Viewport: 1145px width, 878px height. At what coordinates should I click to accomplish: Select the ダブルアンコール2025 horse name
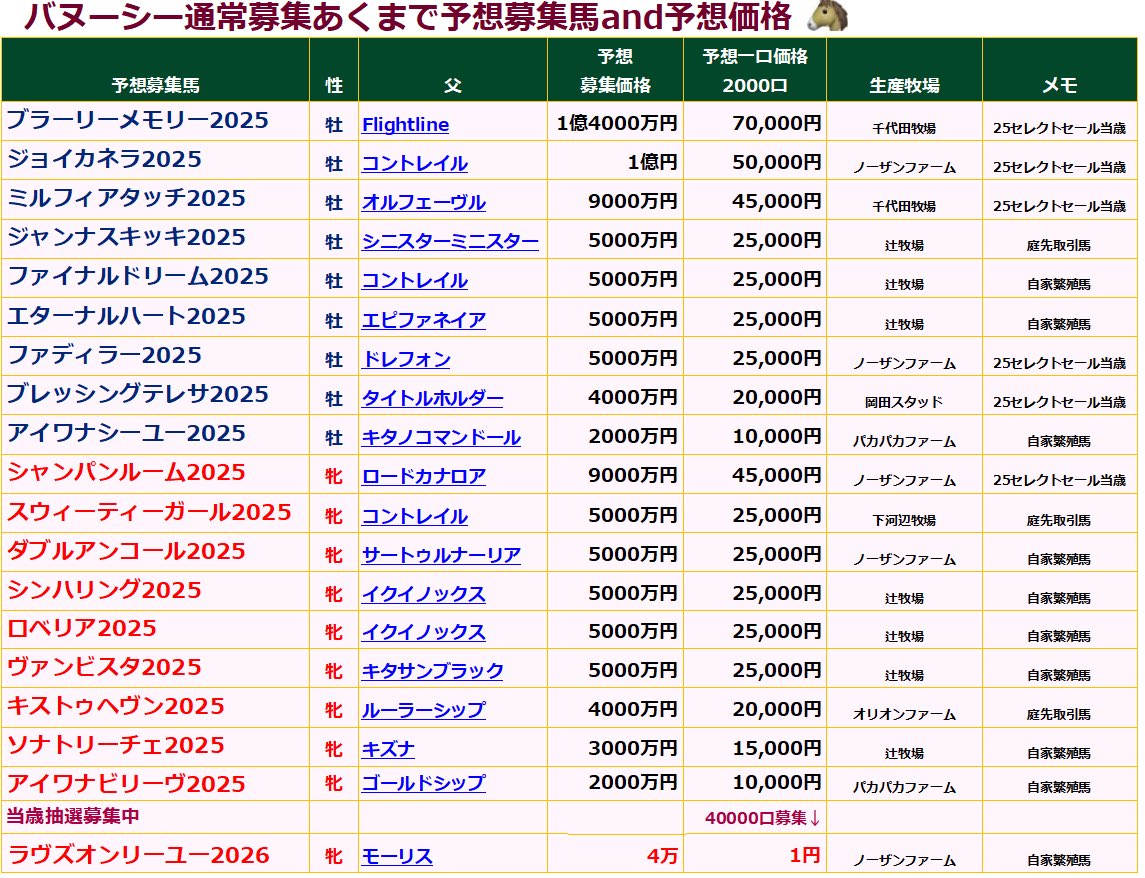(x=126, y=551)
